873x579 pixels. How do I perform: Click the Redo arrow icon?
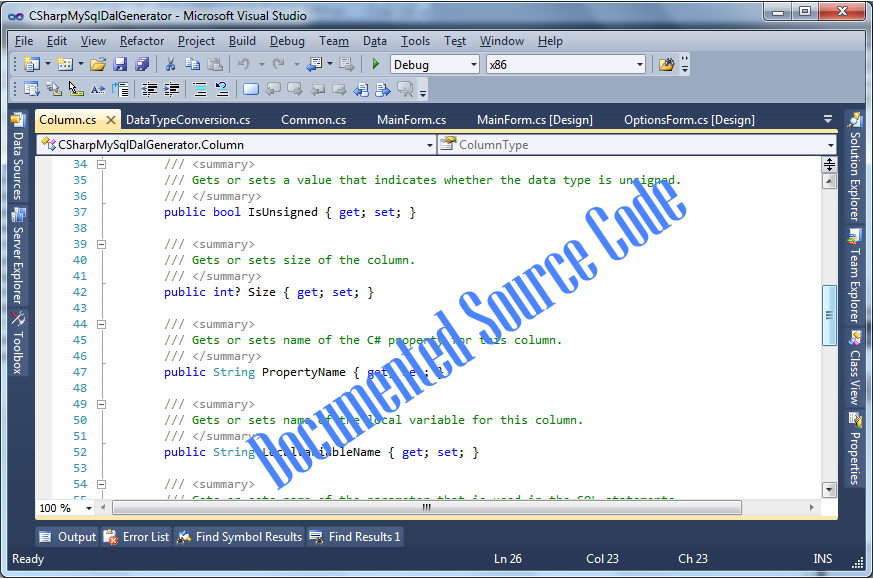[x=279, y=65]
